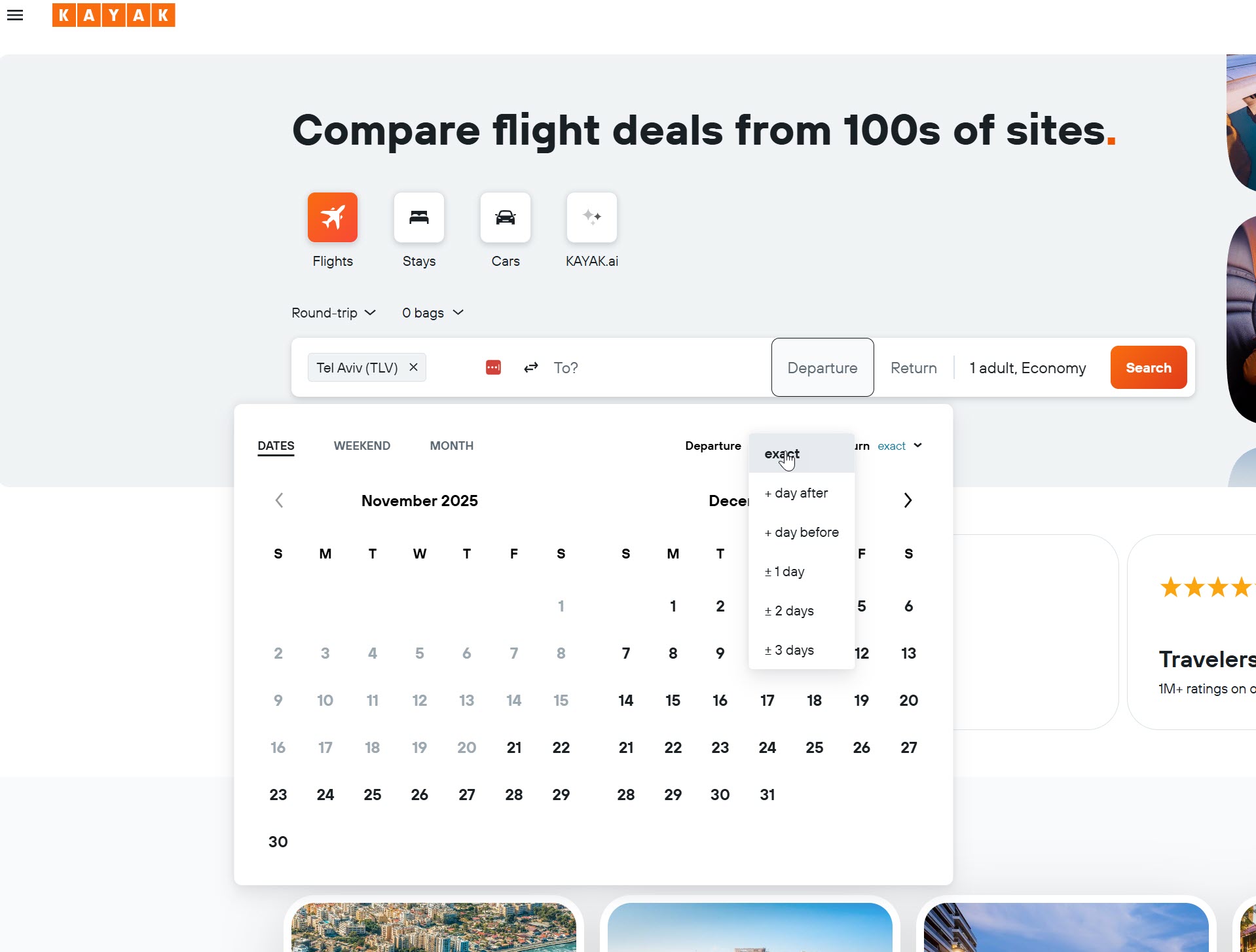
Task: Swap origin and destination airports
Action: (531, 367)
